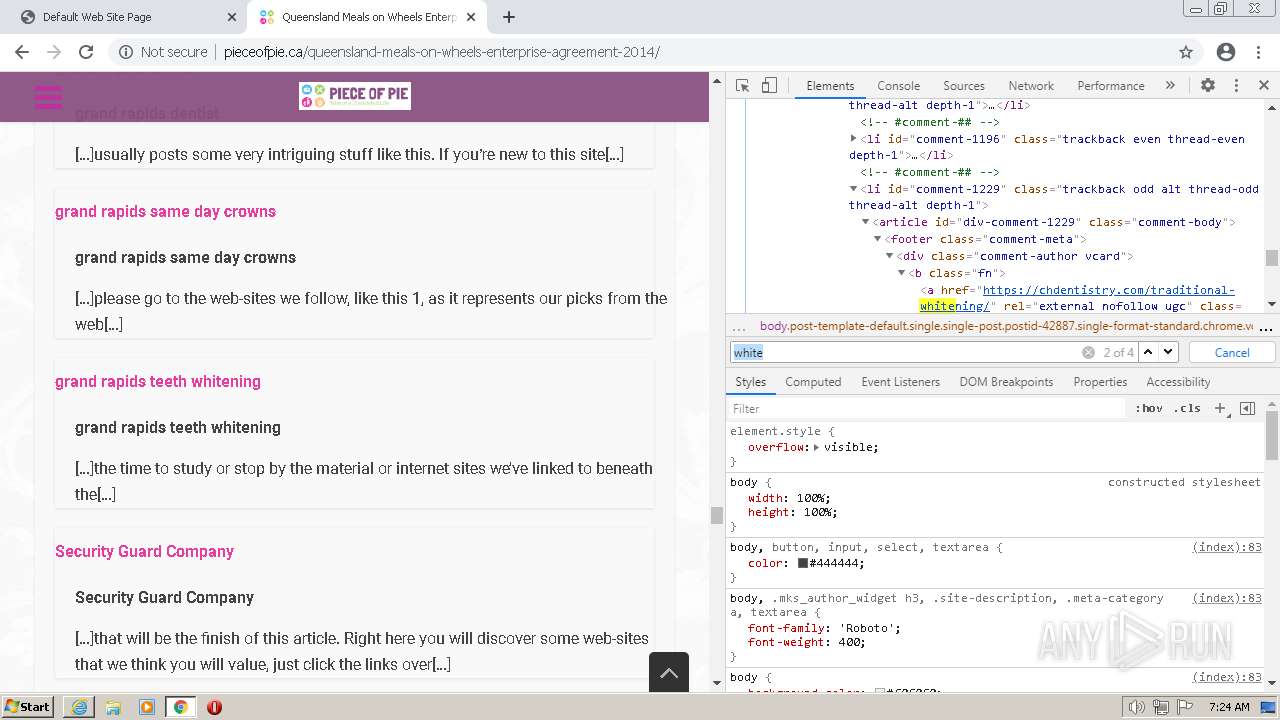Open the DOM Breakpoints tab
Viewport: 1280px width, 720px height.
tap(1006, 382)
